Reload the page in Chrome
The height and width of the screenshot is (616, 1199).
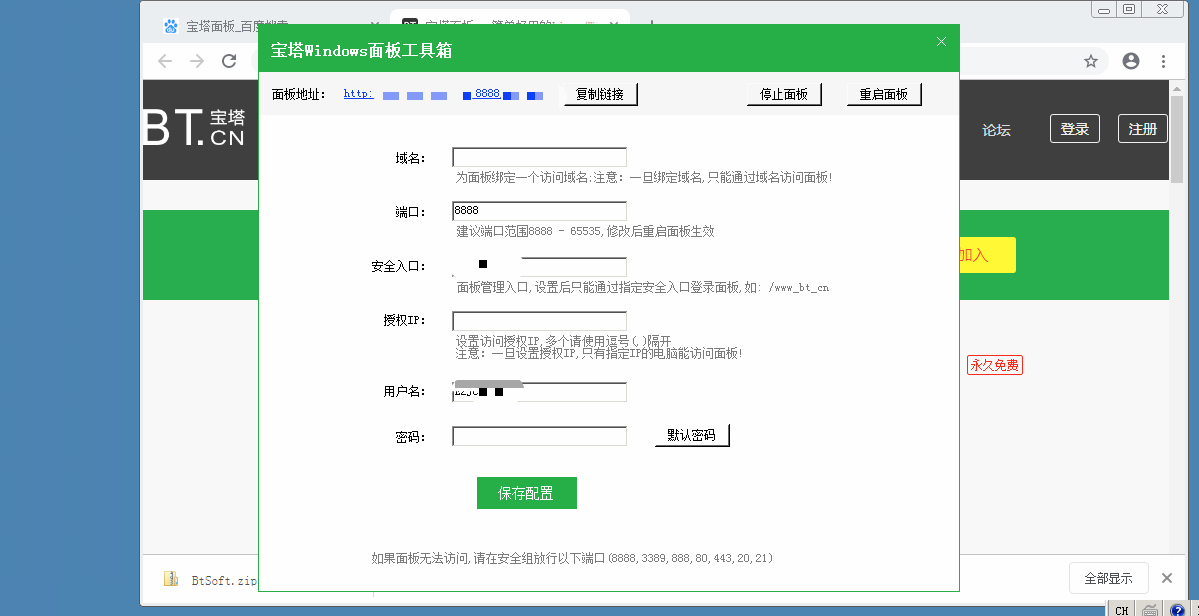pos(229,61)
